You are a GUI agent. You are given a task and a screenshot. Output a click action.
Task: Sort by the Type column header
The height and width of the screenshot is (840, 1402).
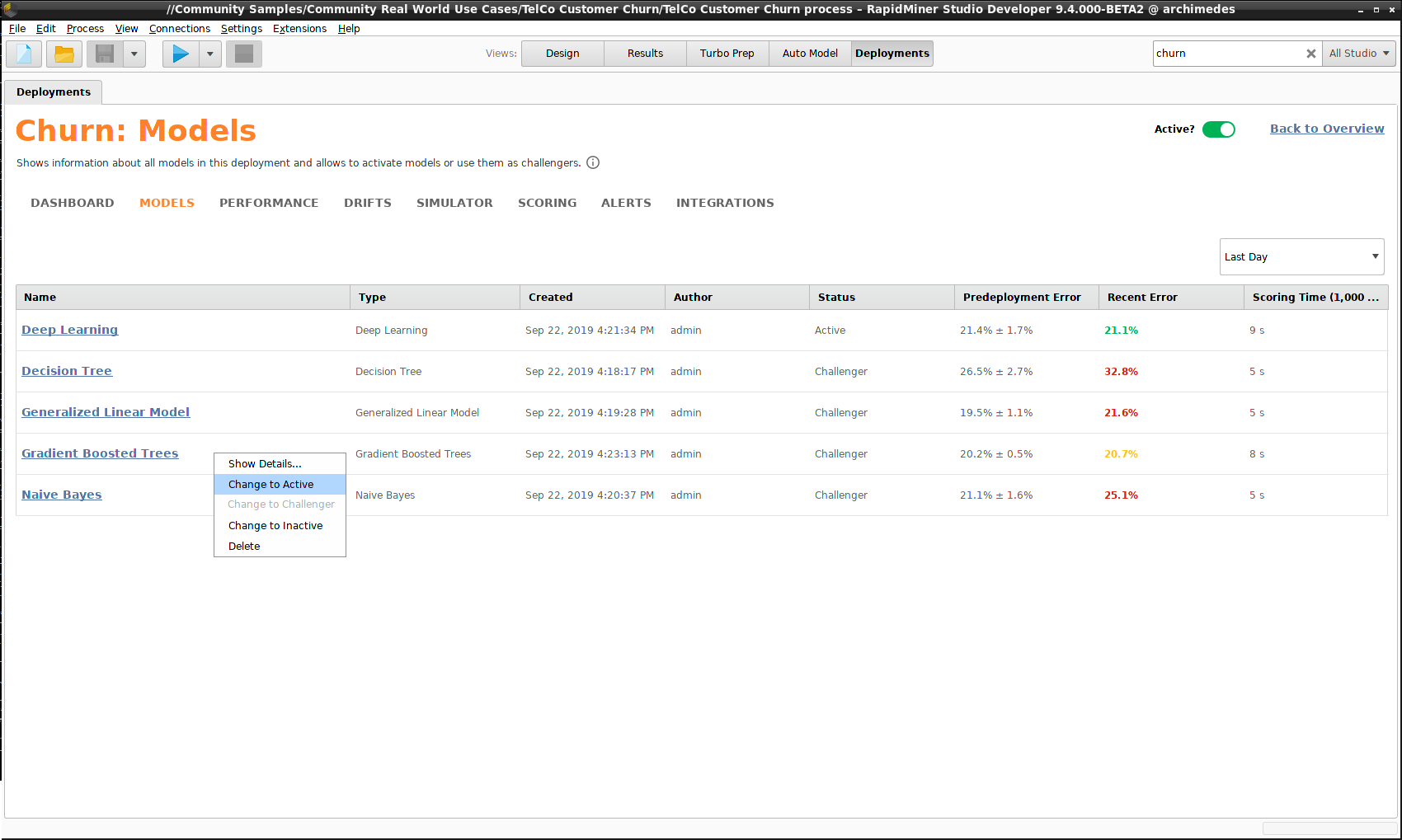[x=435, y=298]
